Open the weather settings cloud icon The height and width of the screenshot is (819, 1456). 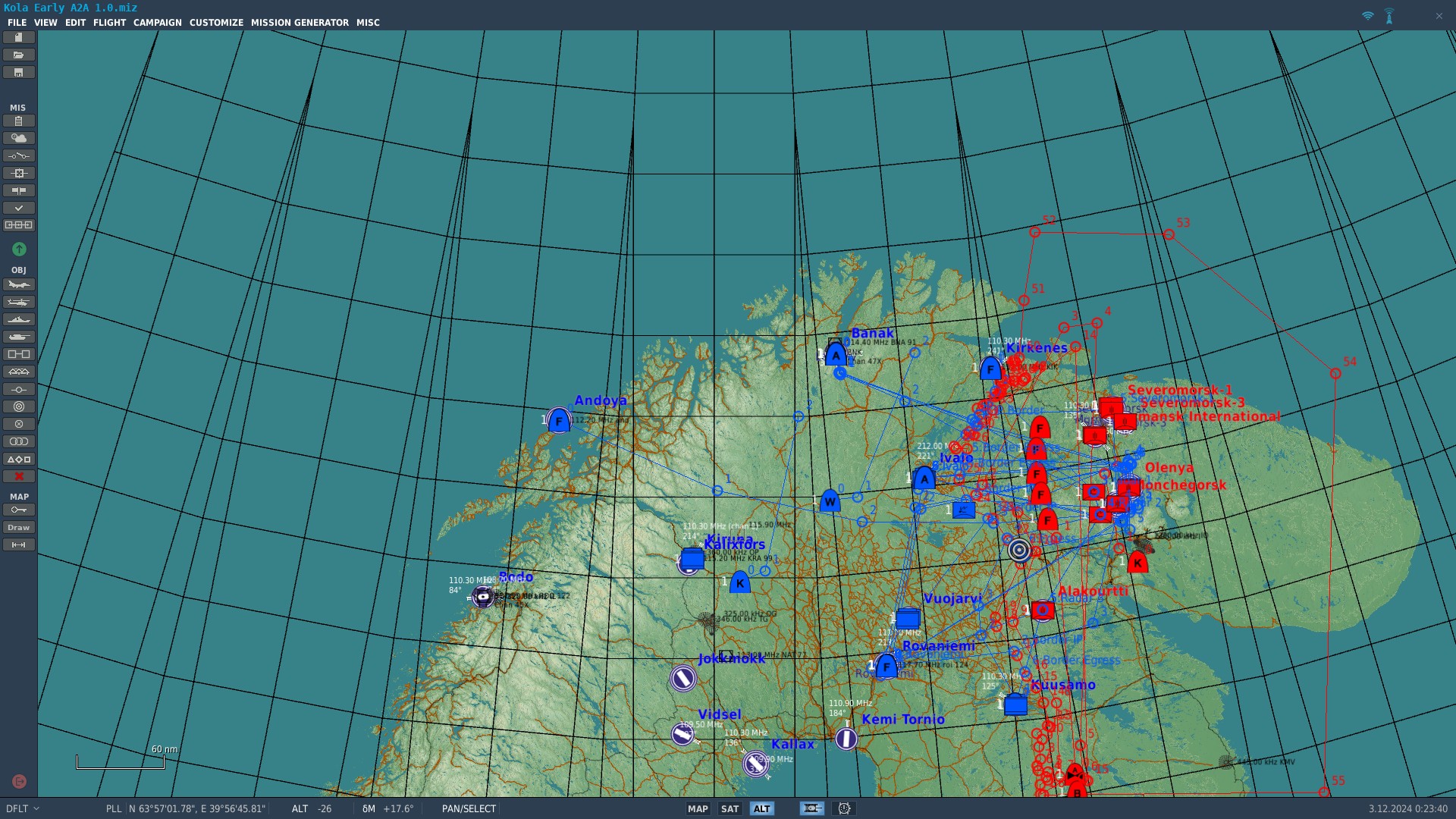(18, 138)
